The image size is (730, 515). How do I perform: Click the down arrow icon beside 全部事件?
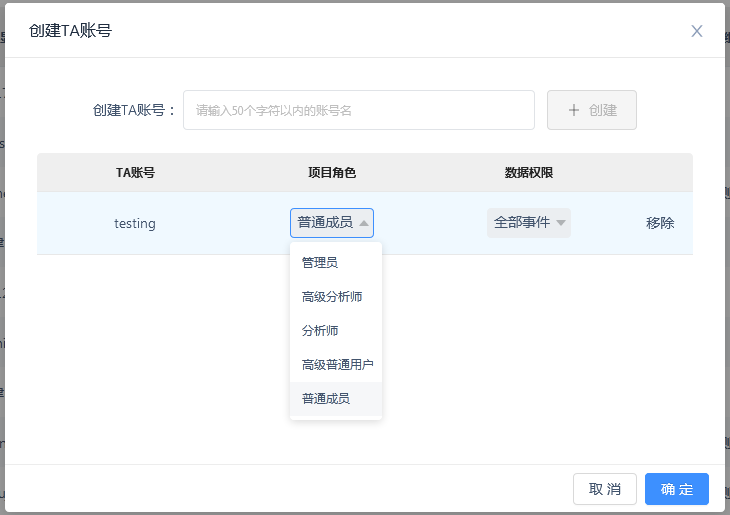coord(561,223)
